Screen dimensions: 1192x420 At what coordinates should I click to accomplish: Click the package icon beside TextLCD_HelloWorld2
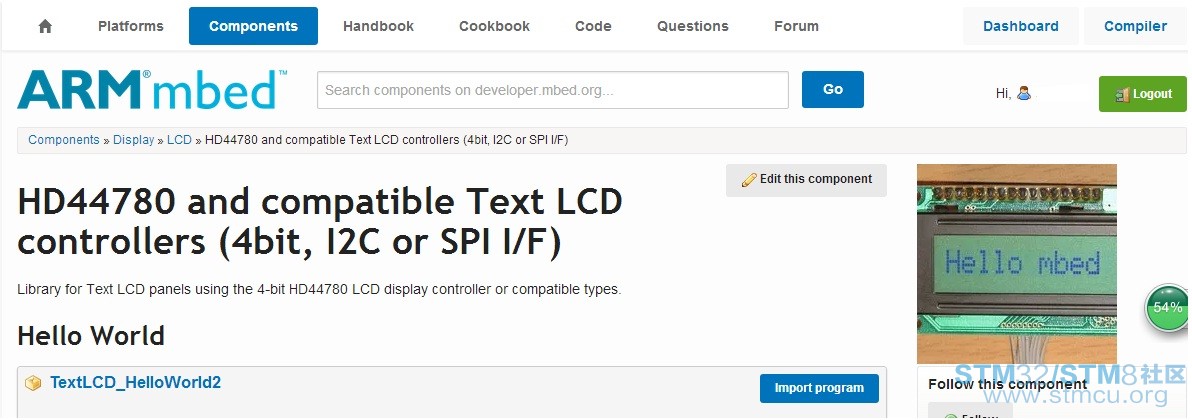[x=33, y=383]
